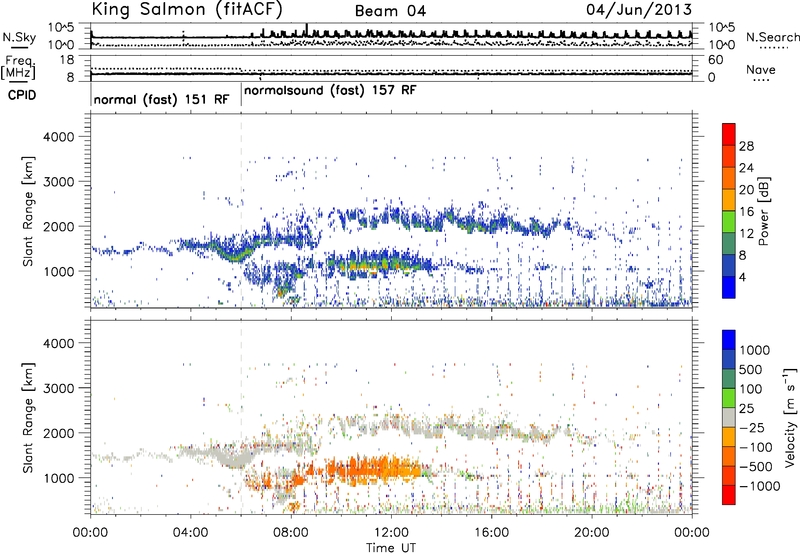
Task: Pick the bottom red segment of the velocity colorbar
Action: click(729, 495)
